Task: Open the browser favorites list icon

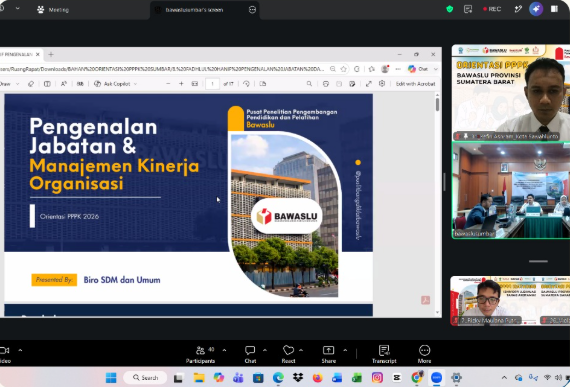Action: pos(371,69)
